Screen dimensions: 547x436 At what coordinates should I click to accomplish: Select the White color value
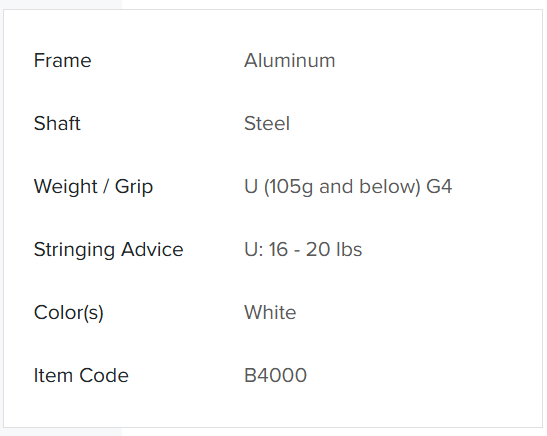point(270,312)
